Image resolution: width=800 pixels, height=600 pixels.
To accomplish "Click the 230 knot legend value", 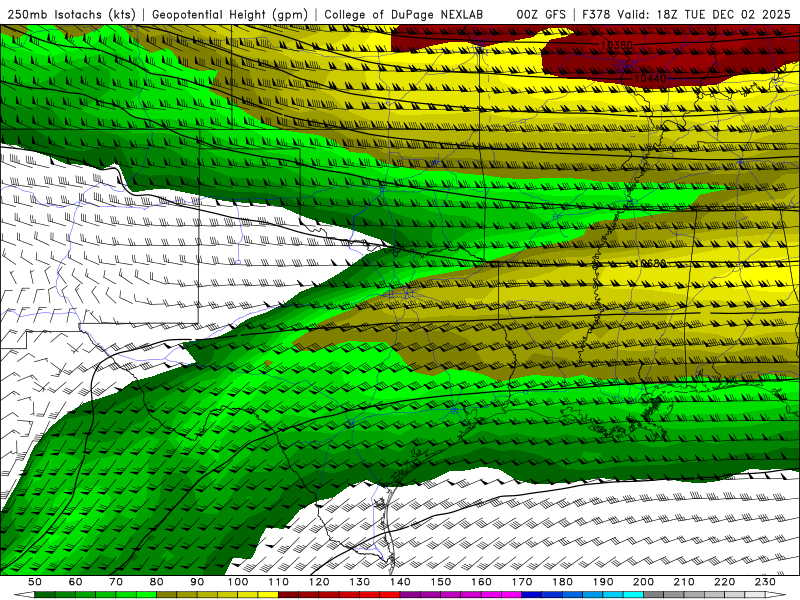I will pyautogui.click(x=765, y=582).
